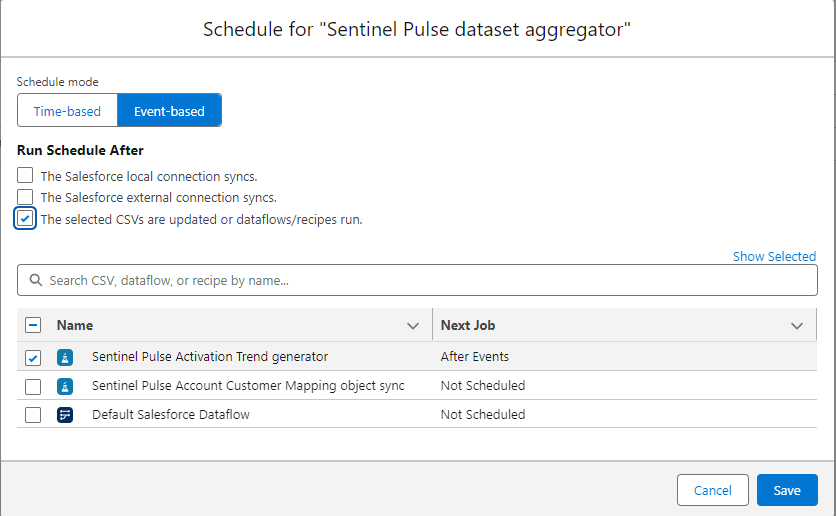Click the recipe icon beside Sentinel Pulse Activation Trend generator
The height and width of the screenshot is (516, 836).
click(65, 357)
